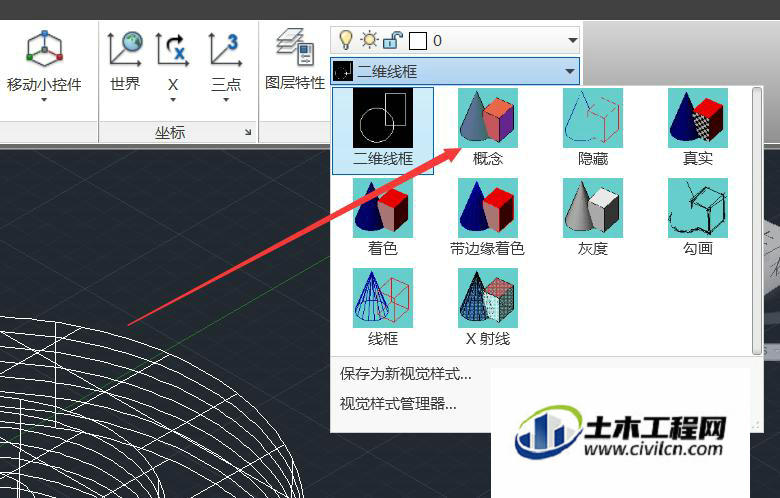The image size is (780, 498).
Task: Toggle the layer lock padlock icon
Action: point(392,40)
